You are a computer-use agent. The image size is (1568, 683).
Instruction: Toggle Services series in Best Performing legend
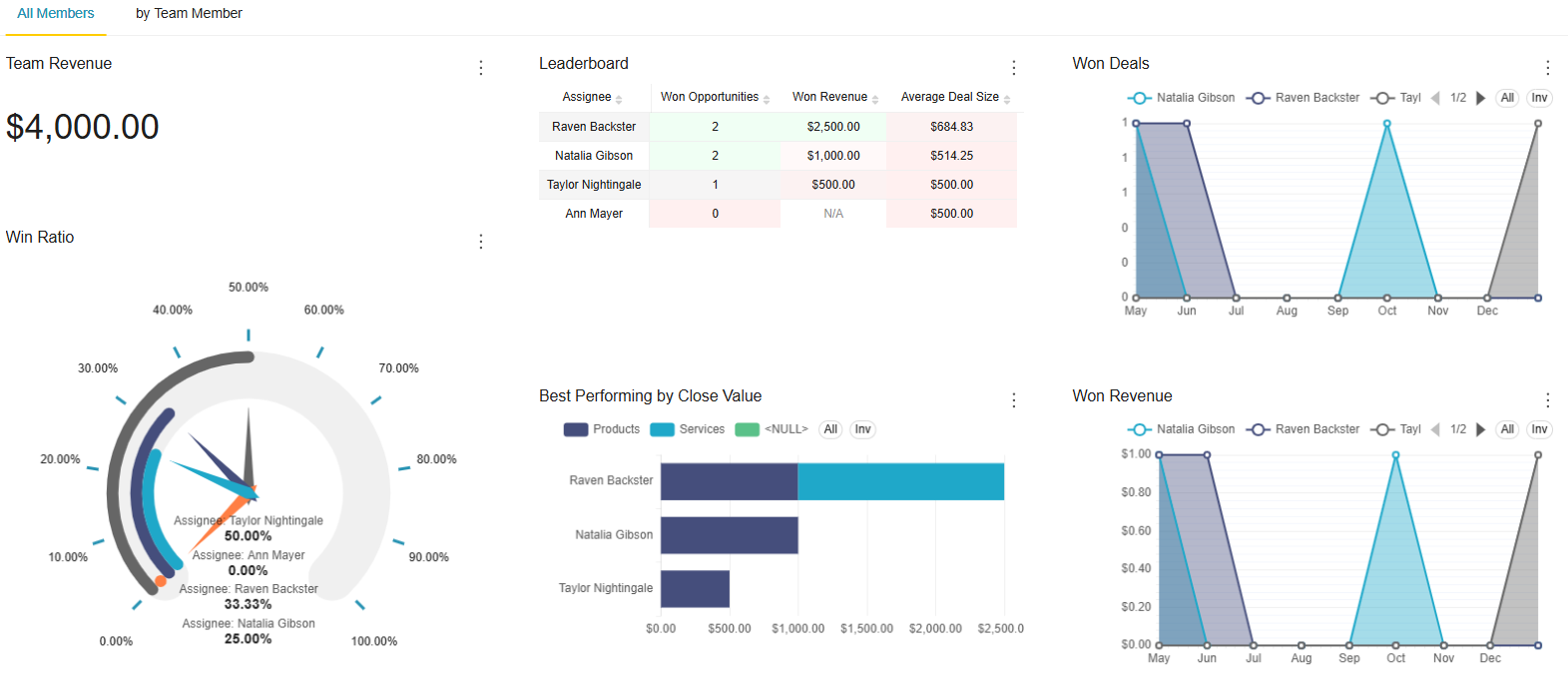tap(688, 429)
